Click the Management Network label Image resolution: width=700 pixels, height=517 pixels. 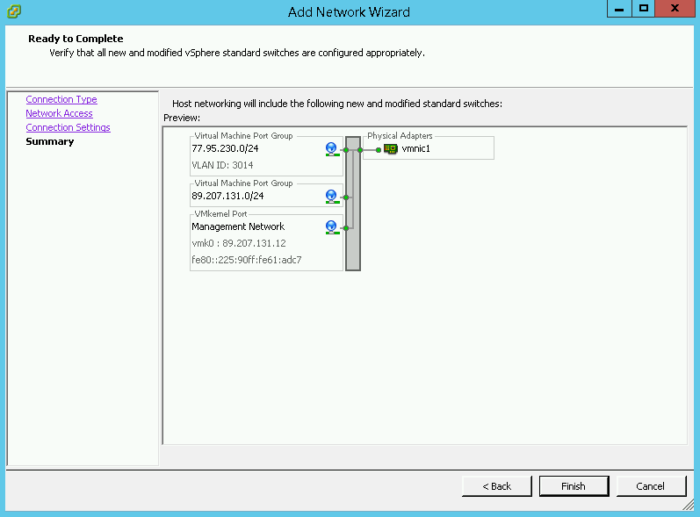(x=238, y=227)
